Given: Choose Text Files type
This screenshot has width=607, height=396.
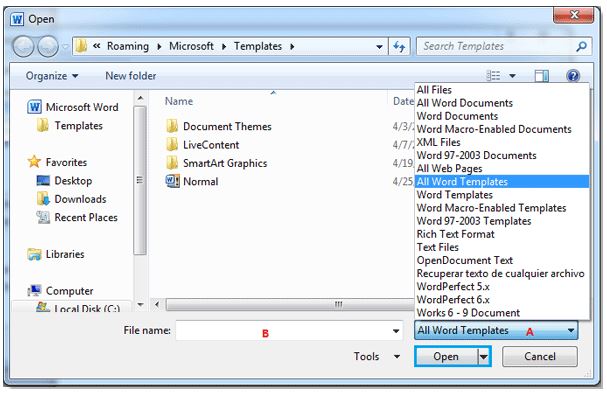Looking at the screenshot, I should 502,247.
